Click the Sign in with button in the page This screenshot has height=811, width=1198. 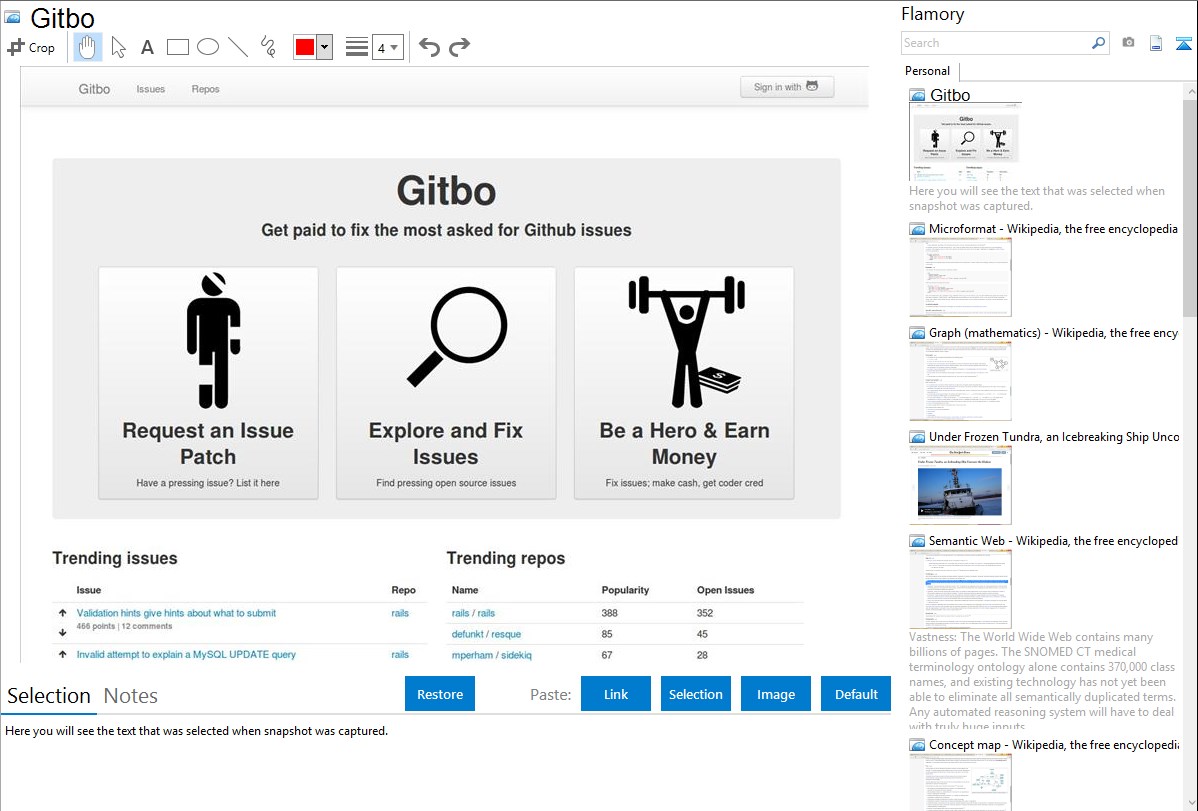tap(787, 87)
